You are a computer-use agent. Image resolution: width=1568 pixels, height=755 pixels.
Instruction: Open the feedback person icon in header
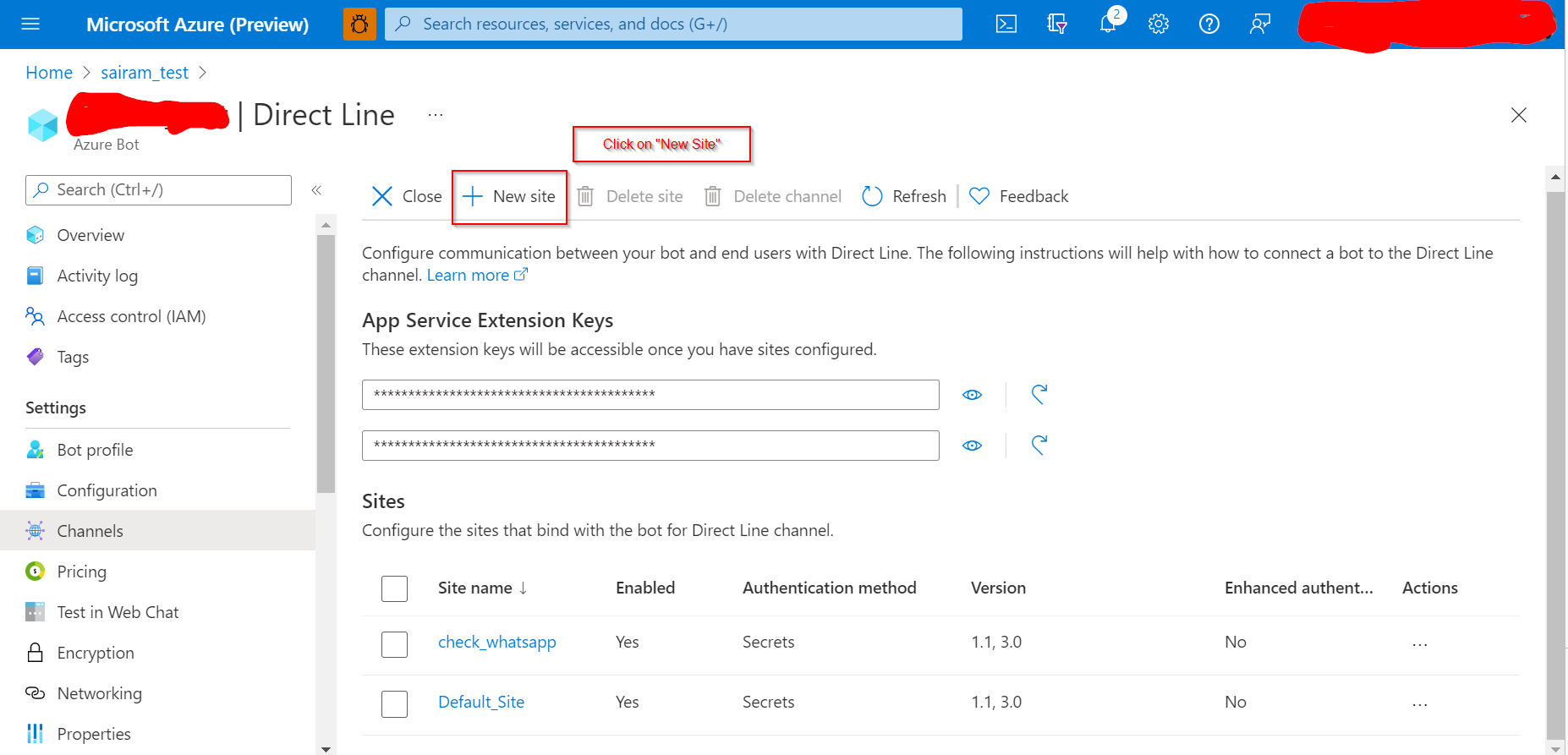pyautogui.click(x=1260, y=24)
